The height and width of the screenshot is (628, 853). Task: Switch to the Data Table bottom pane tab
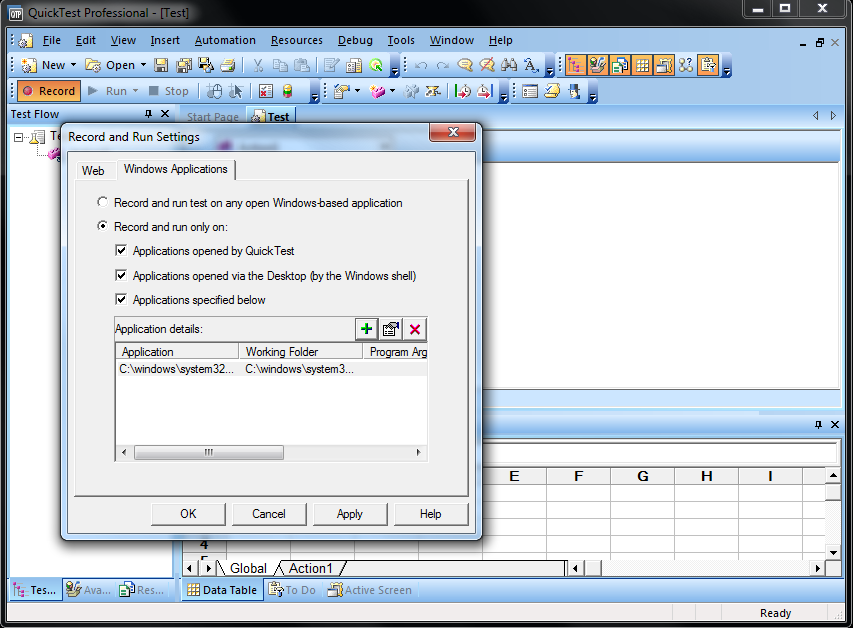pos(222,590)
